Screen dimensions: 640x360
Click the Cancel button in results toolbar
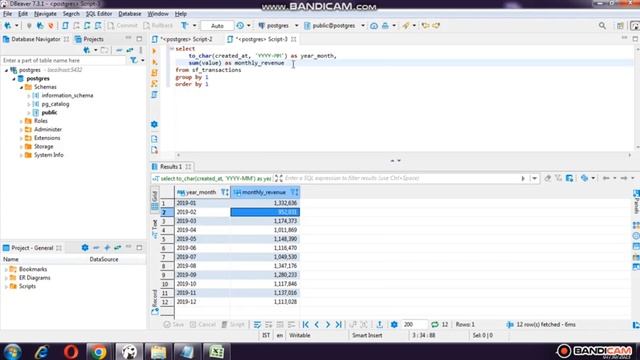click(202, 324)
